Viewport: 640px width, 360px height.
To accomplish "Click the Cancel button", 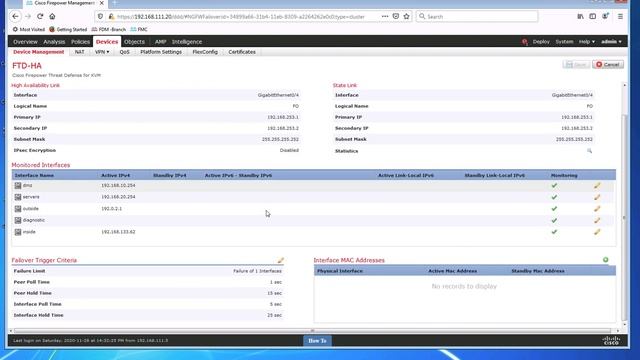I will tap(608, 64).
